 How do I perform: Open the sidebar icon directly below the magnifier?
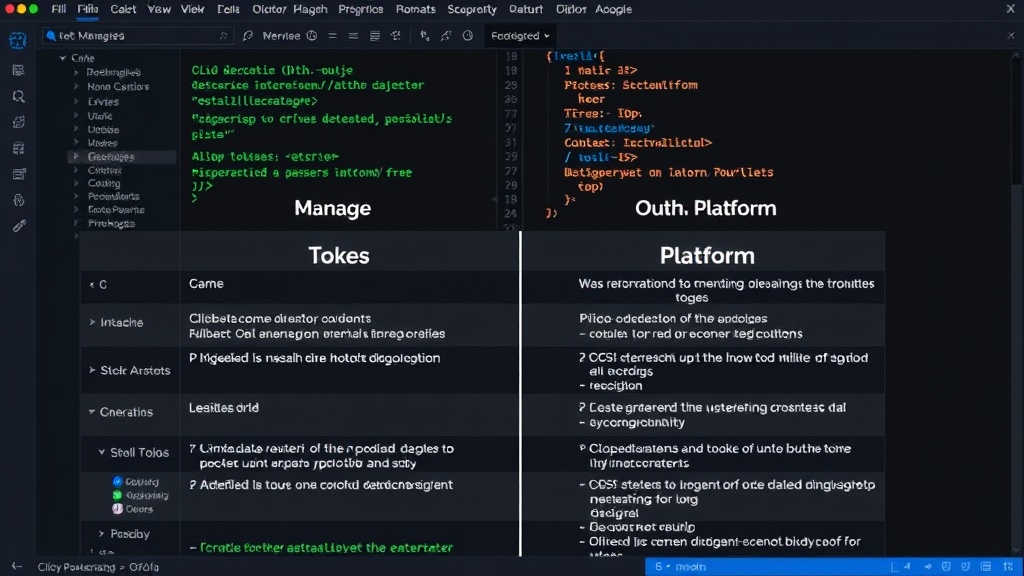(18, 122)
